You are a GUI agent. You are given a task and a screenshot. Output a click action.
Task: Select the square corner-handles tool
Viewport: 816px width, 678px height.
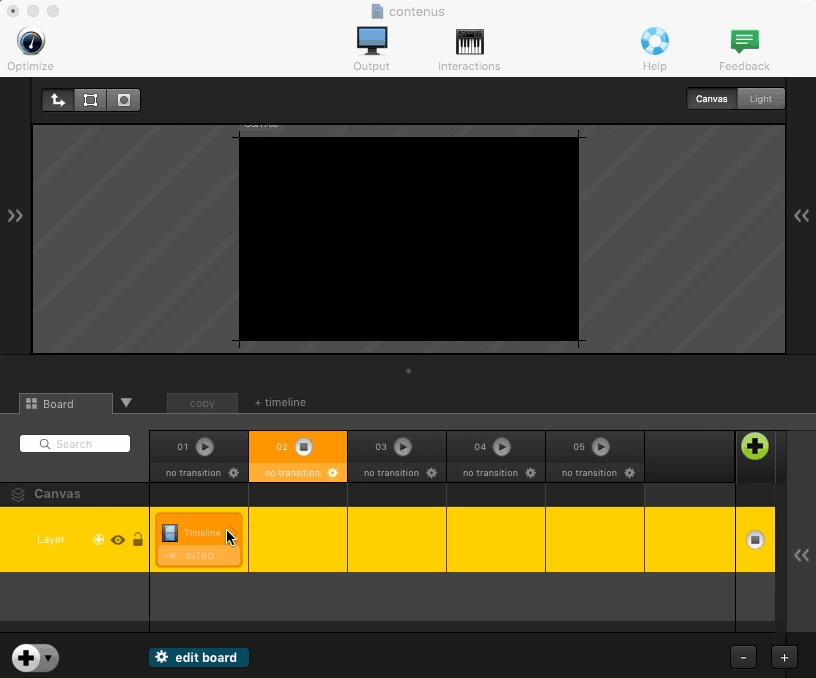[91, 100]
